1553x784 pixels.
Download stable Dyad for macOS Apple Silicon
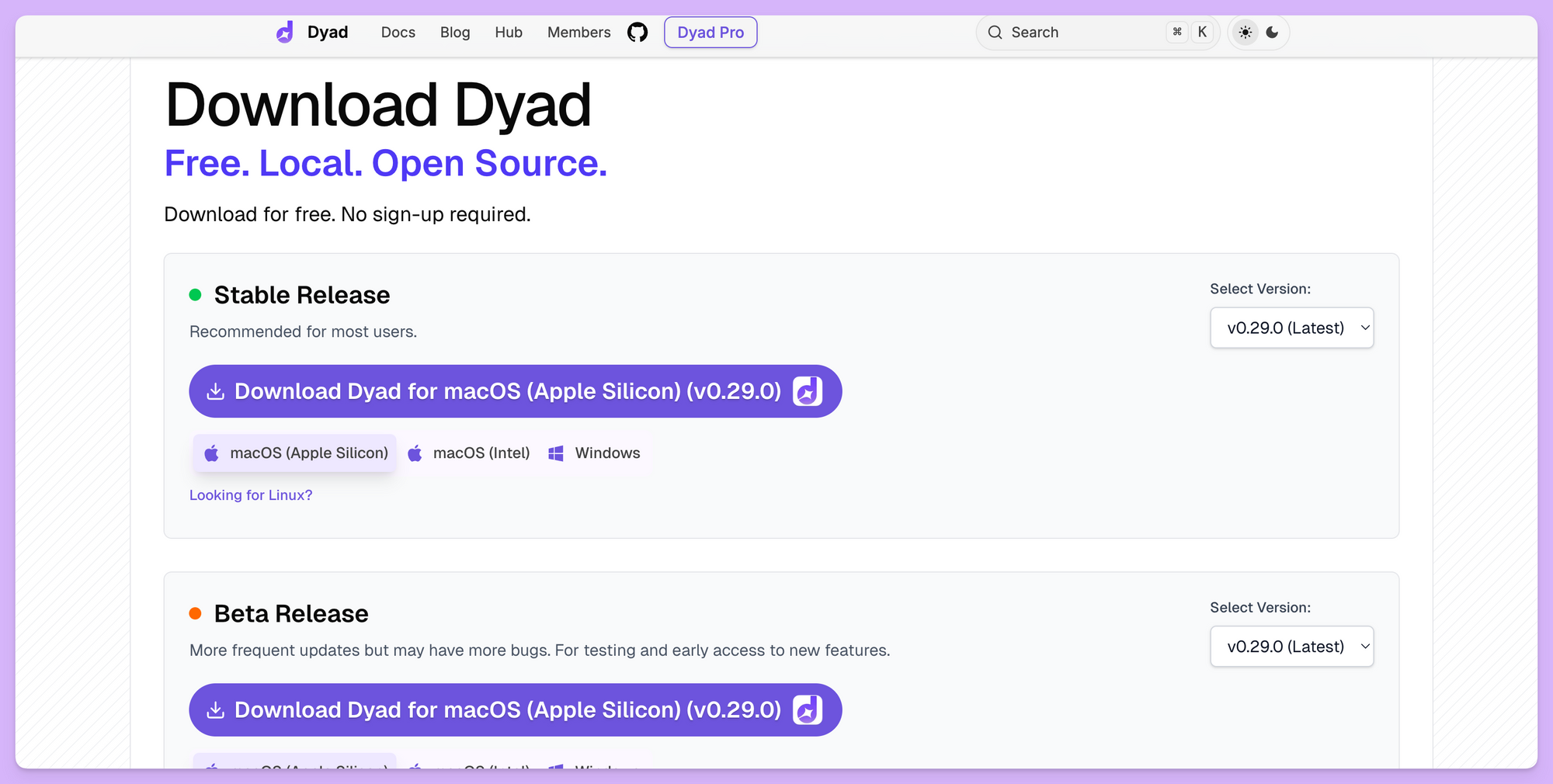pyautogui.click(x=506, y=391)
